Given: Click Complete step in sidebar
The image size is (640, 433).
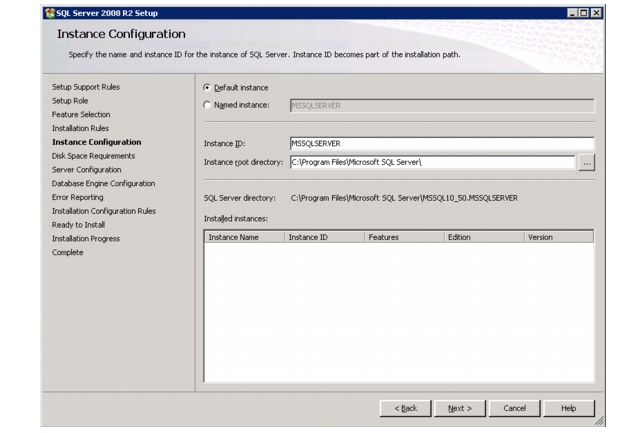Looking at the screenshot, I should (67, 253).
